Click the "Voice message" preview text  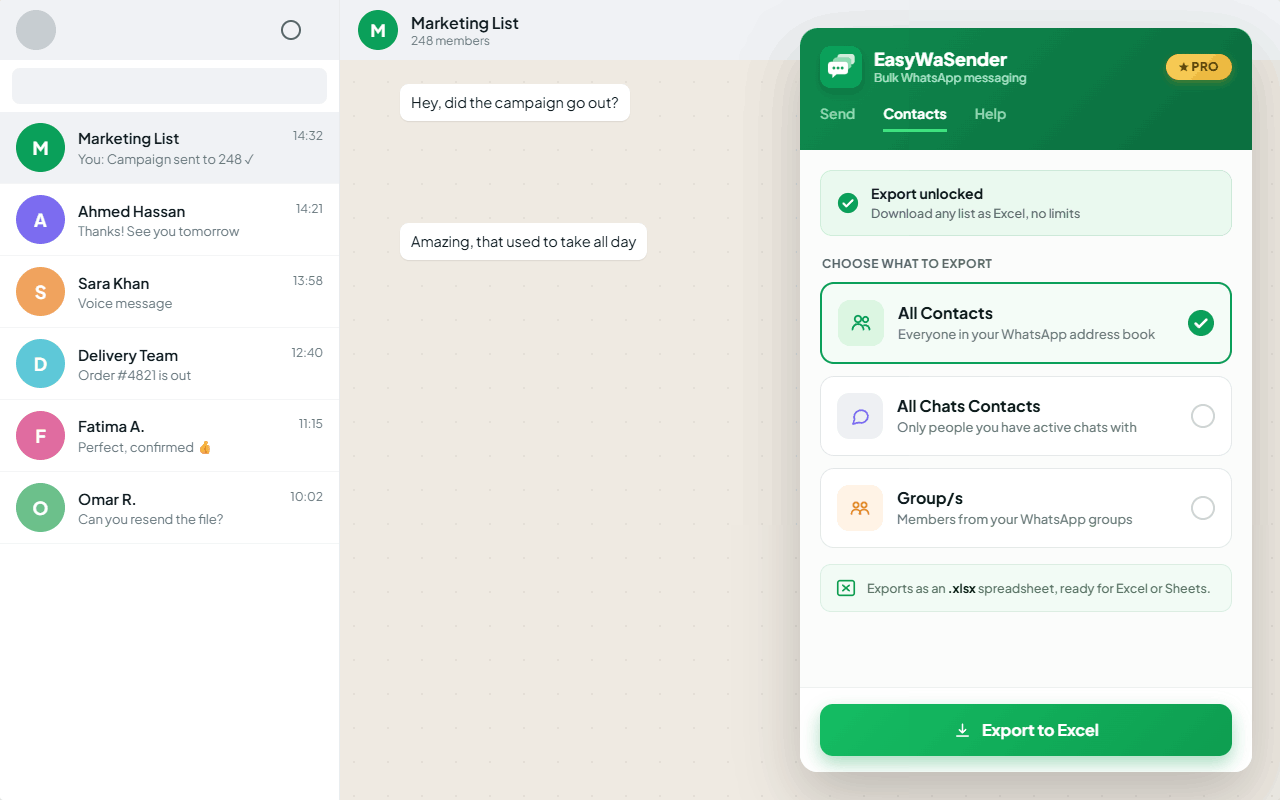point(125,303)
